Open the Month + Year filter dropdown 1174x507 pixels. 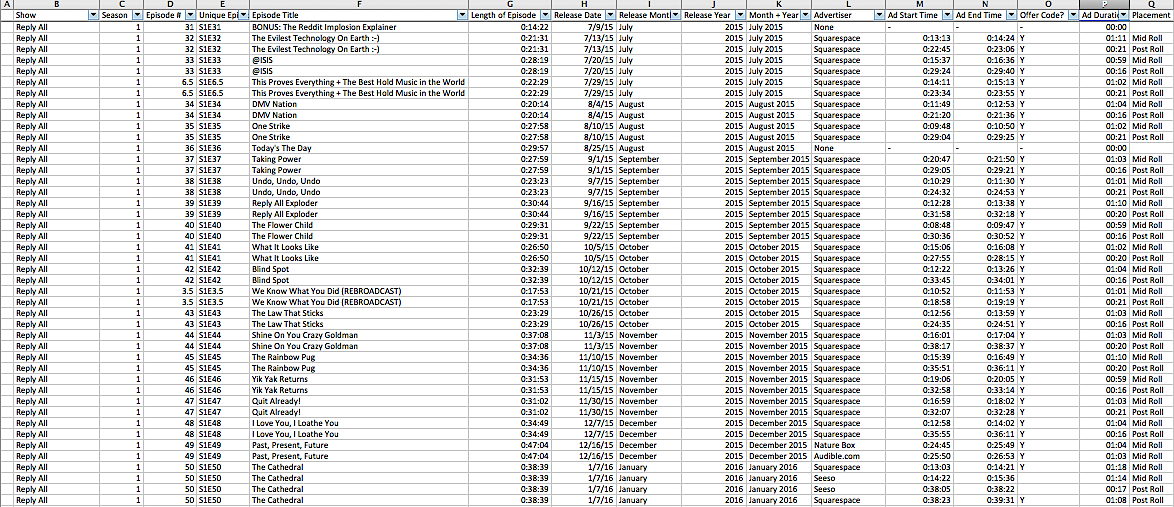point(805,15)
